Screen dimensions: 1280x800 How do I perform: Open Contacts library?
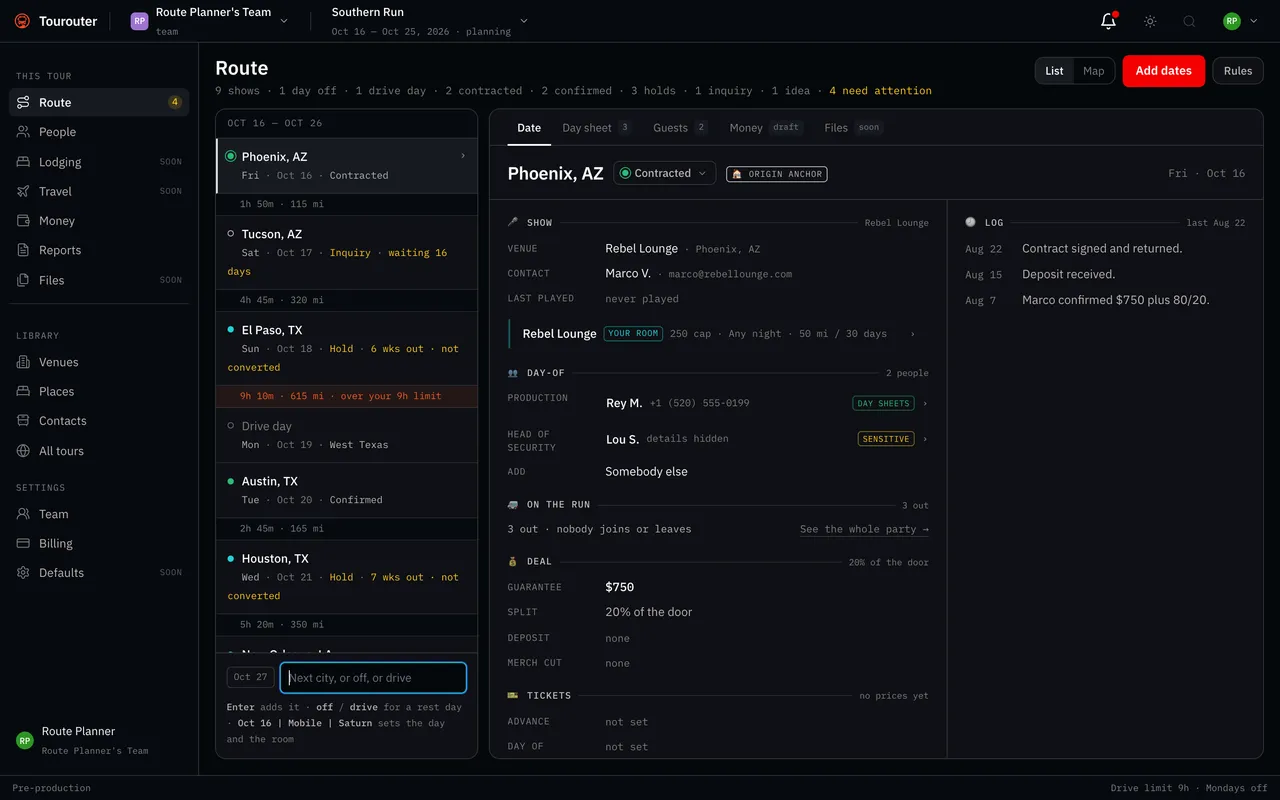click(x=99, y=421)
